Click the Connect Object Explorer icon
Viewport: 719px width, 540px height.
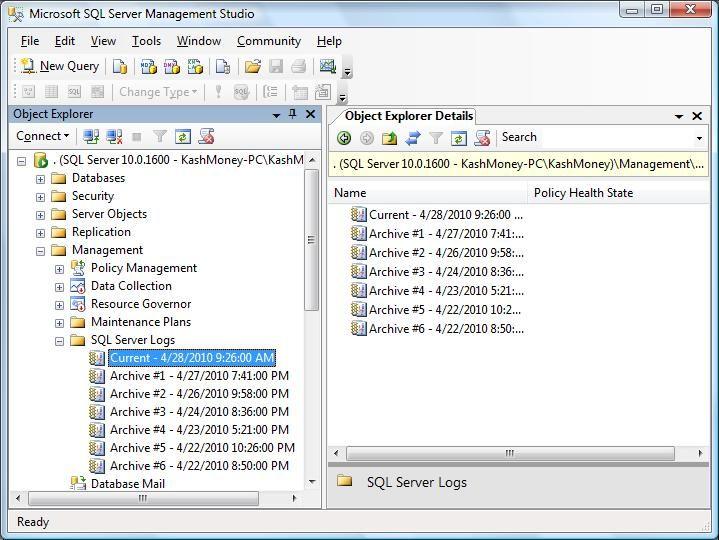tap(91, 137)
